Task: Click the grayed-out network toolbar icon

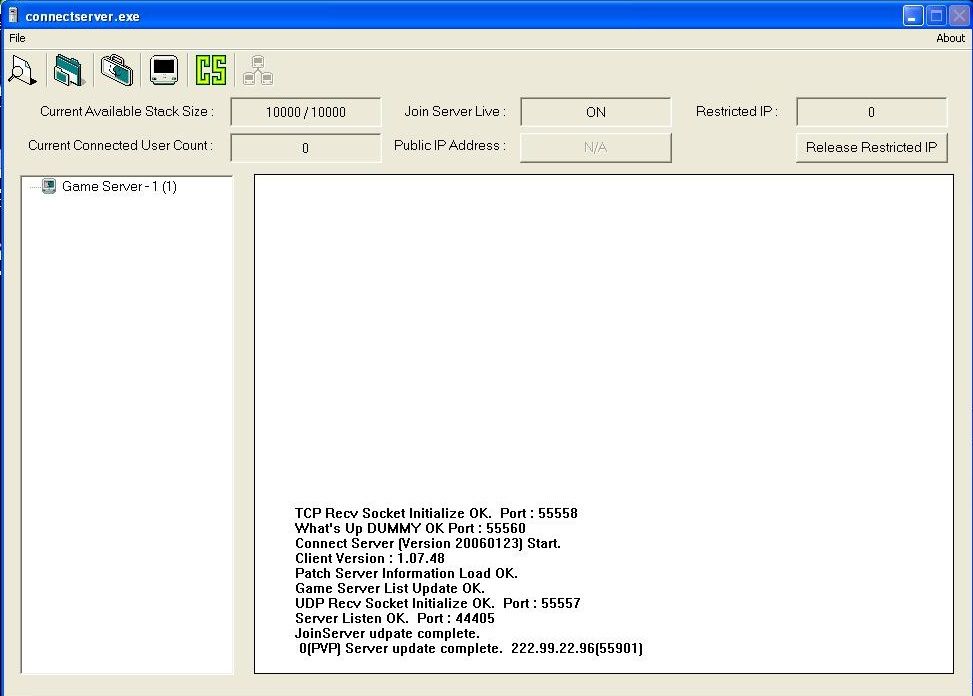Action: (x=257, y=70)
